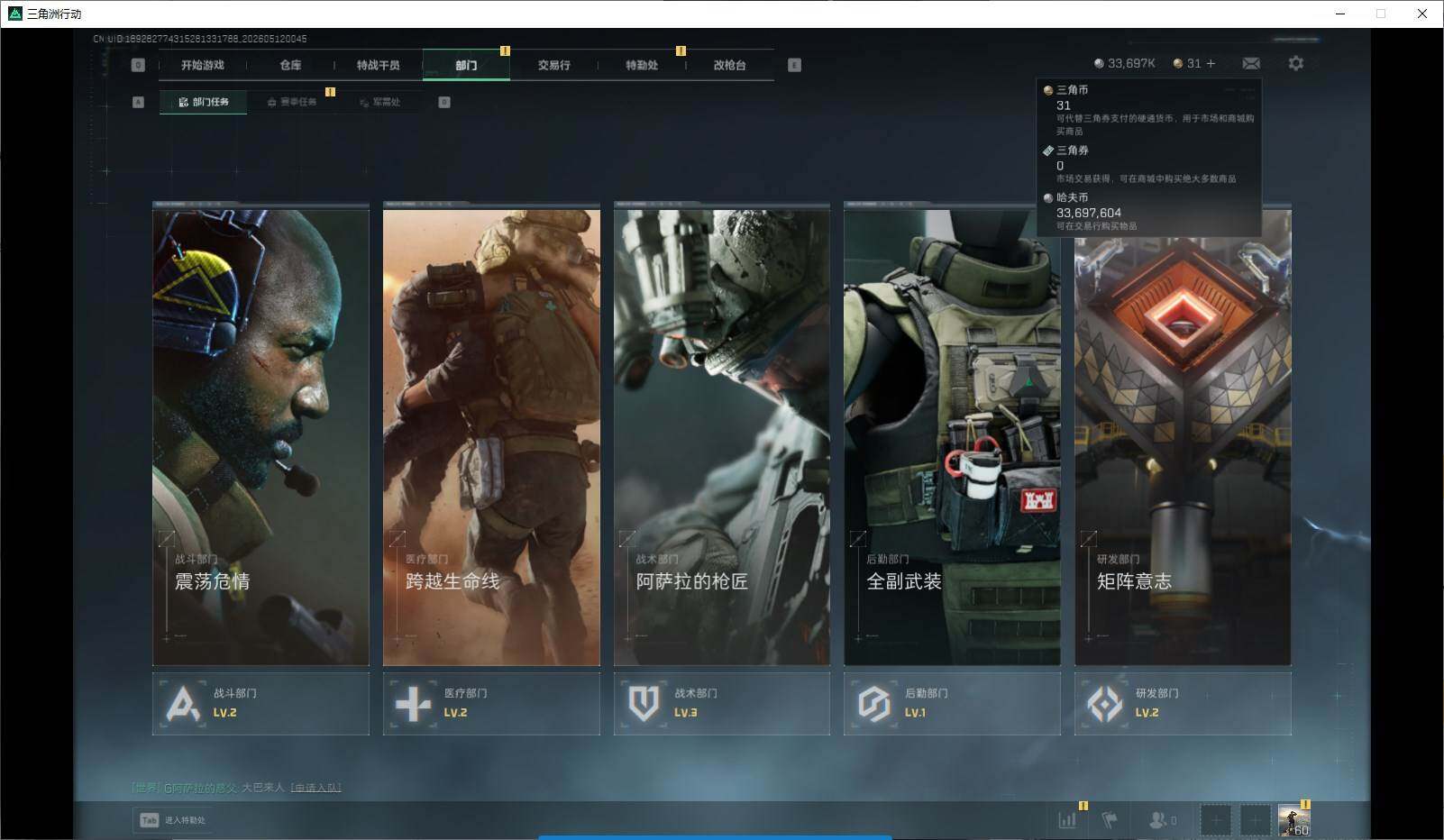Click the 三角币 coin icon in tooltip
Viewport: 1444px width, 840px height.
click(1048, 90)
